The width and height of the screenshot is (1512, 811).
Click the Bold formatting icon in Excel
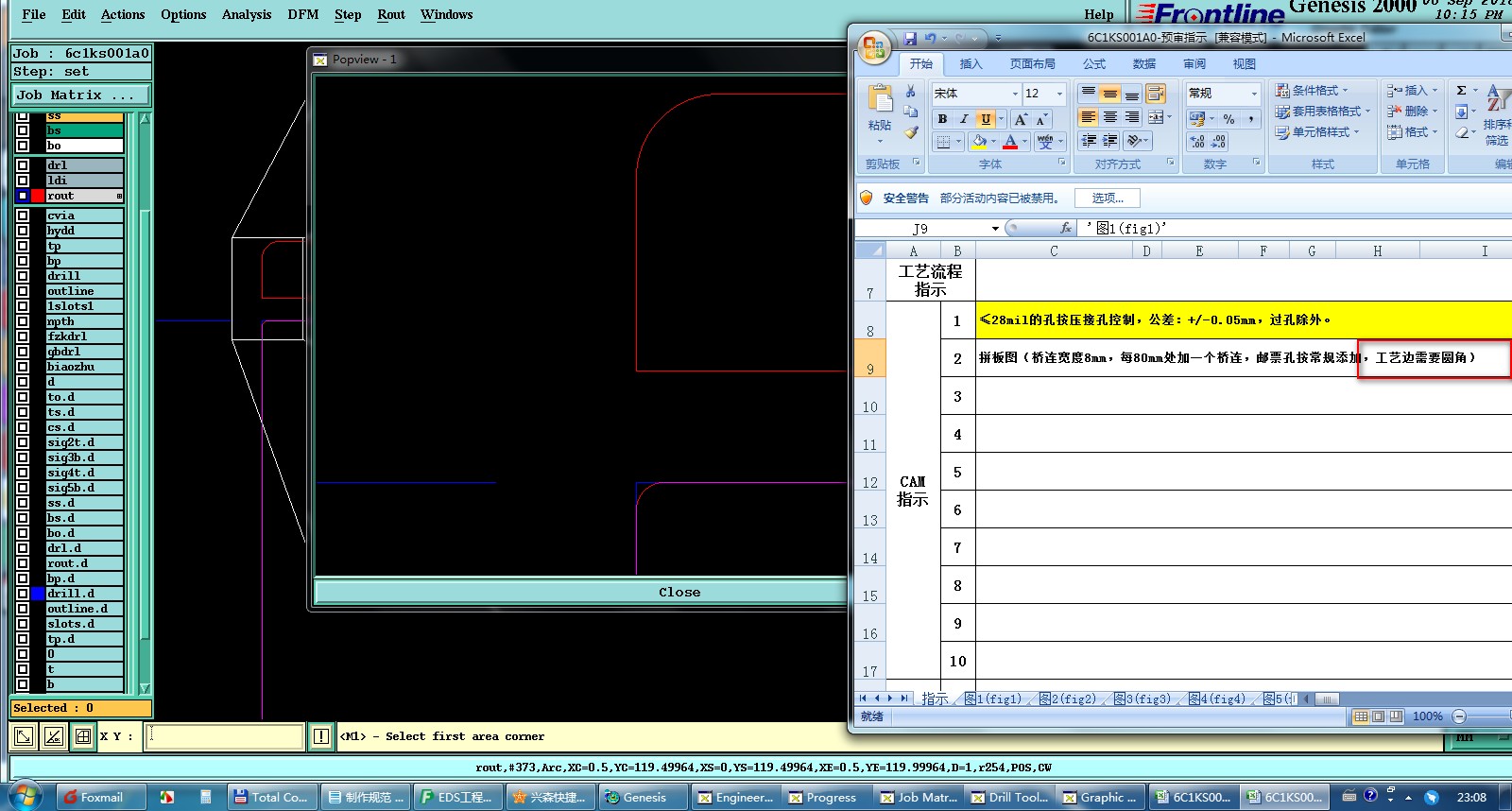[x=942, y=119]
